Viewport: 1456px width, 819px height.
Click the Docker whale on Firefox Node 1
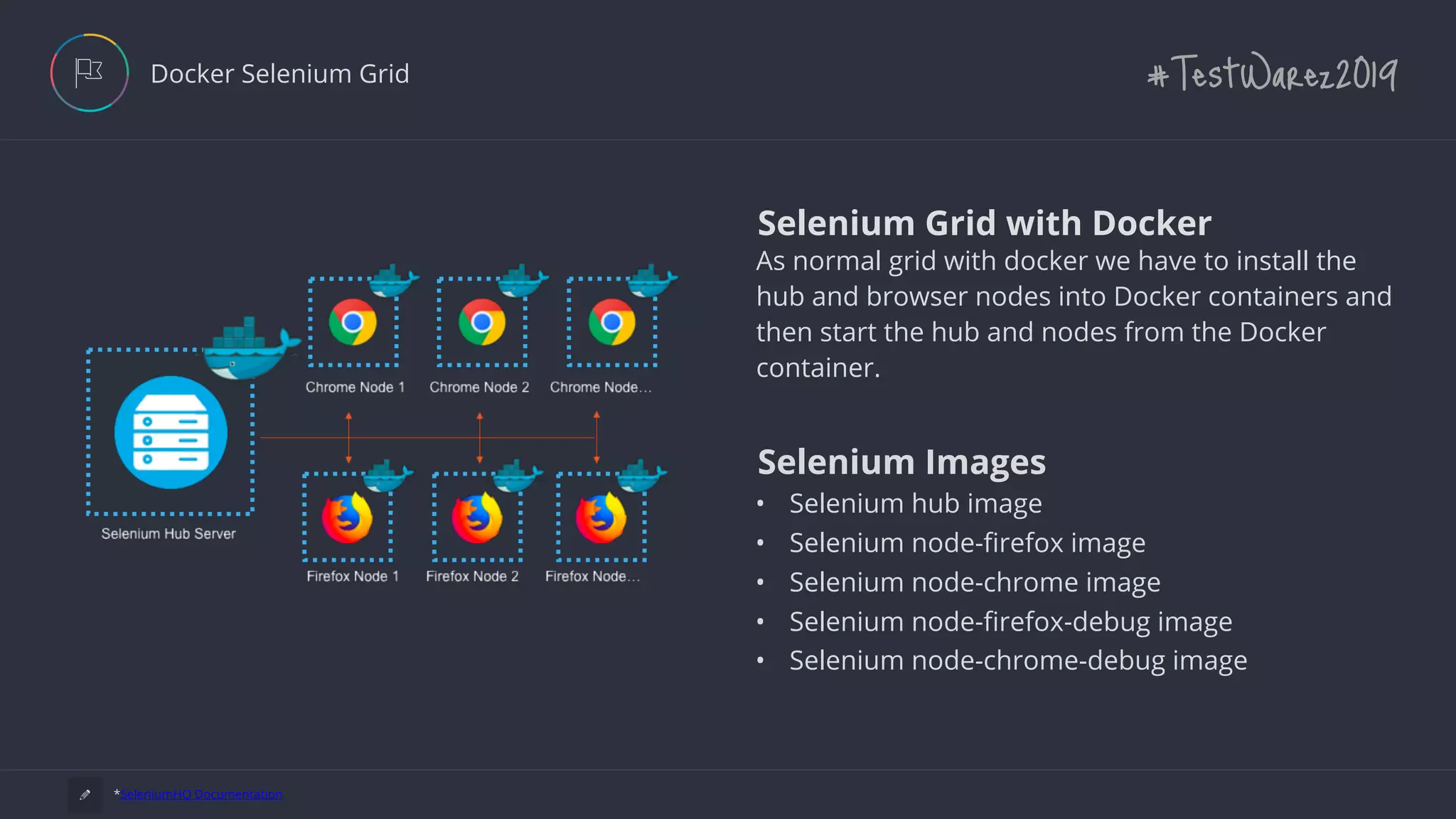point(388,476)
